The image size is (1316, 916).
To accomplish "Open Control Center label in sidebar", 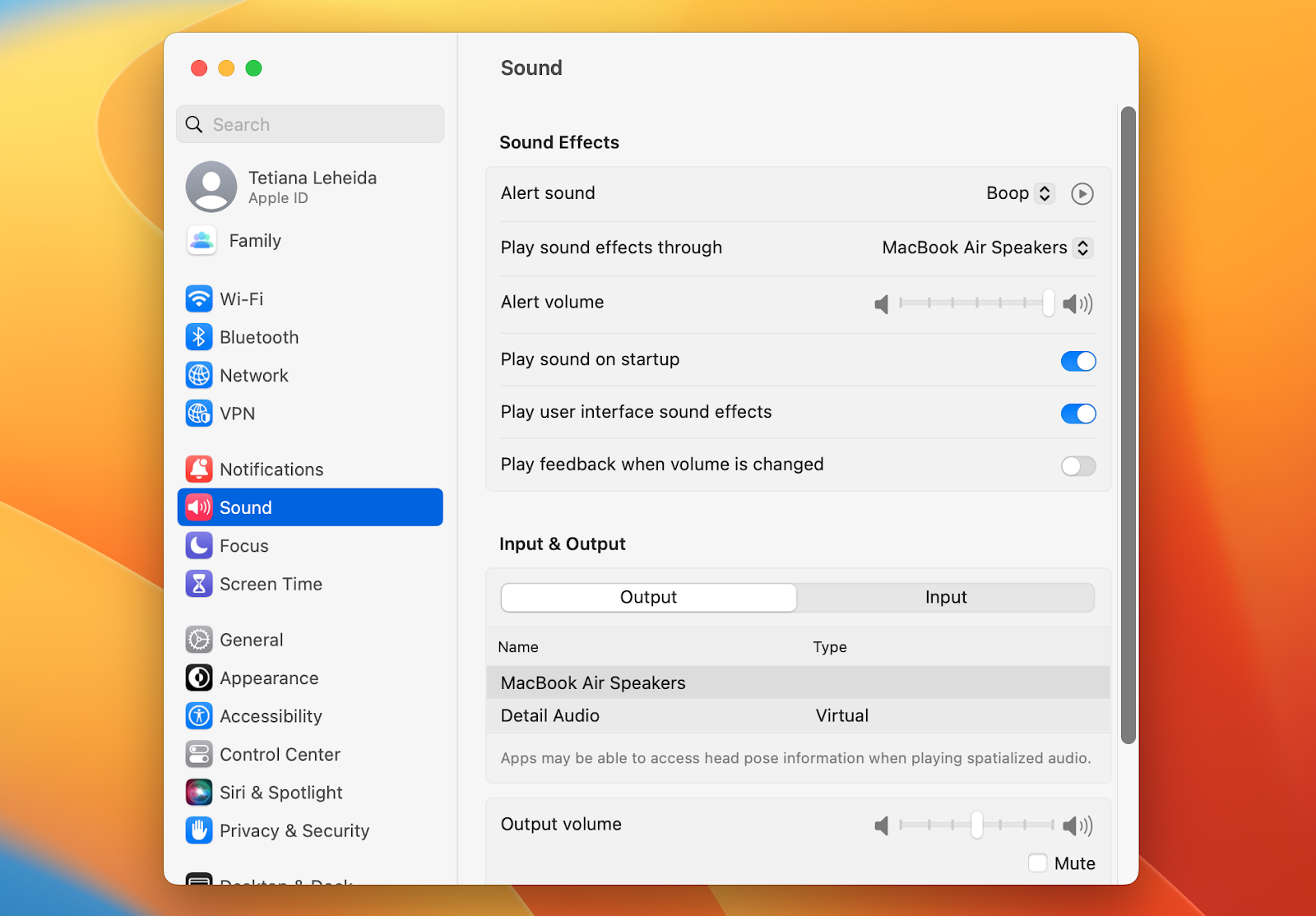I will tap(280, 755).
